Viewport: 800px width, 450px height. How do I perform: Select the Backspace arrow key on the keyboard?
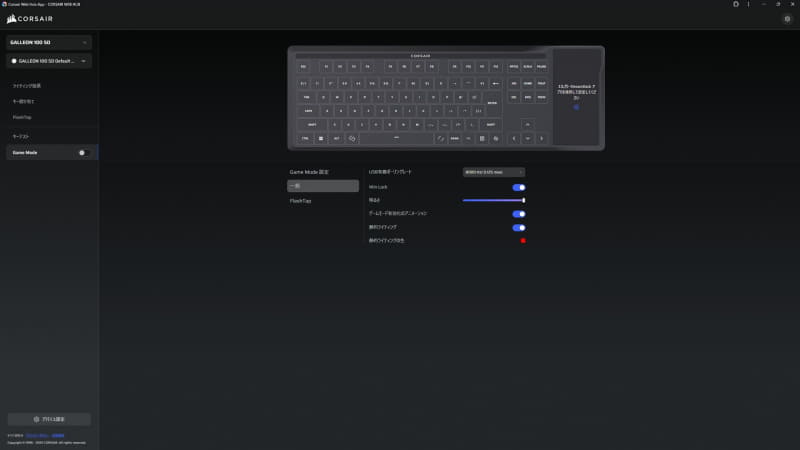tap(495, 83)
